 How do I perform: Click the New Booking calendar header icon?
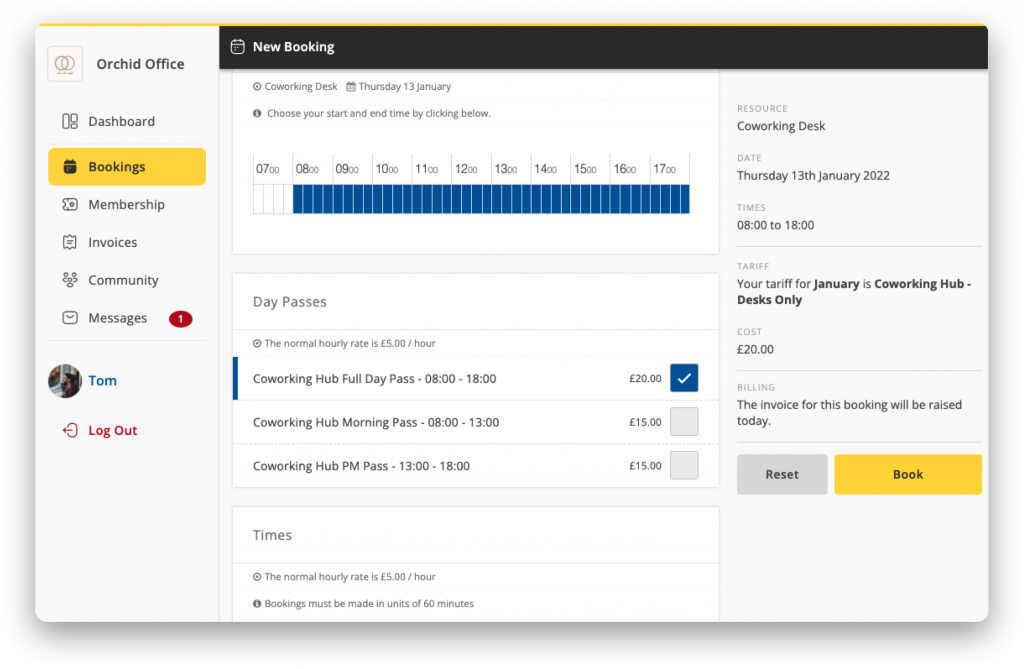click(238, 47)
